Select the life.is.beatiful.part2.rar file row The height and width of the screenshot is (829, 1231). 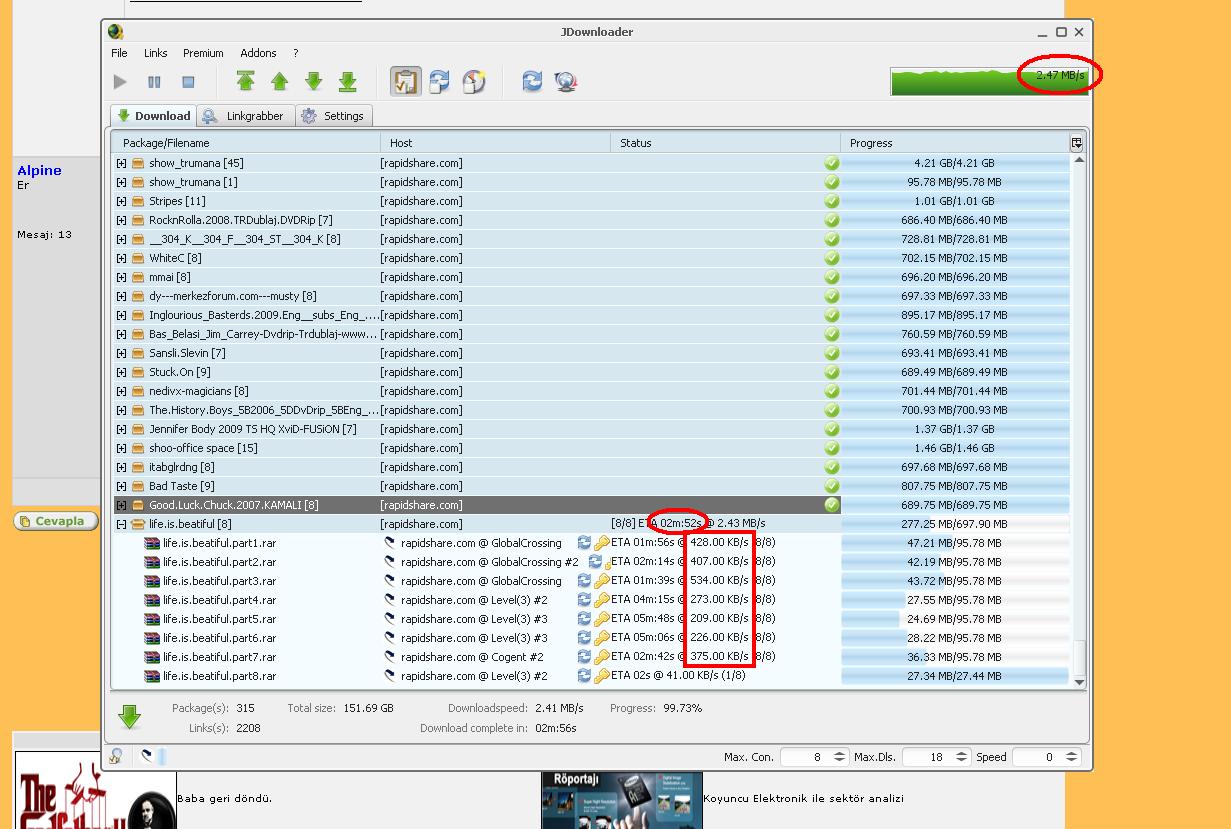tap(594, 562)
